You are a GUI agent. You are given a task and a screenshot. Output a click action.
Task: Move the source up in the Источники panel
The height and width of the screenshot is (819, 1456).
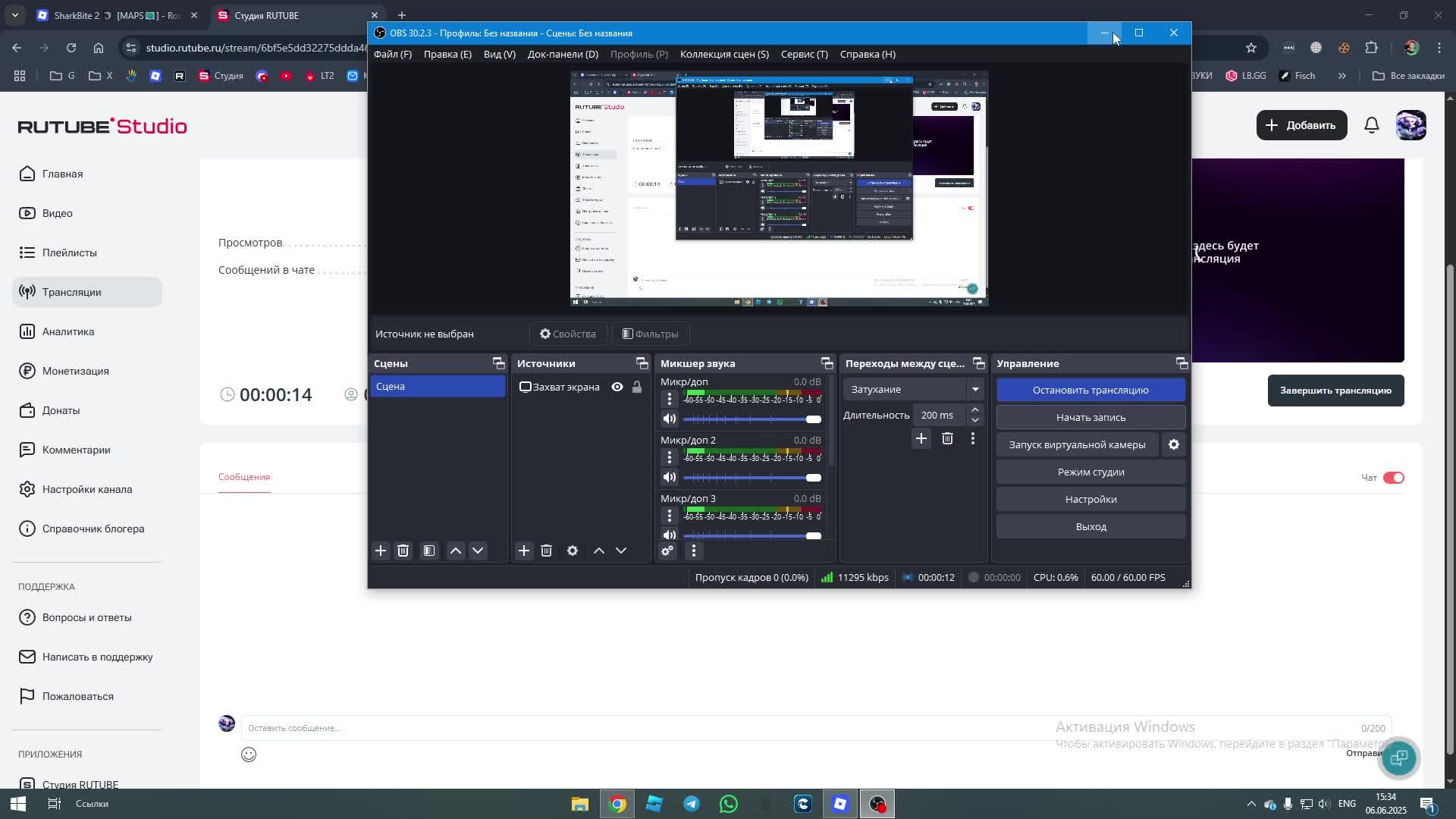[599, 551]
